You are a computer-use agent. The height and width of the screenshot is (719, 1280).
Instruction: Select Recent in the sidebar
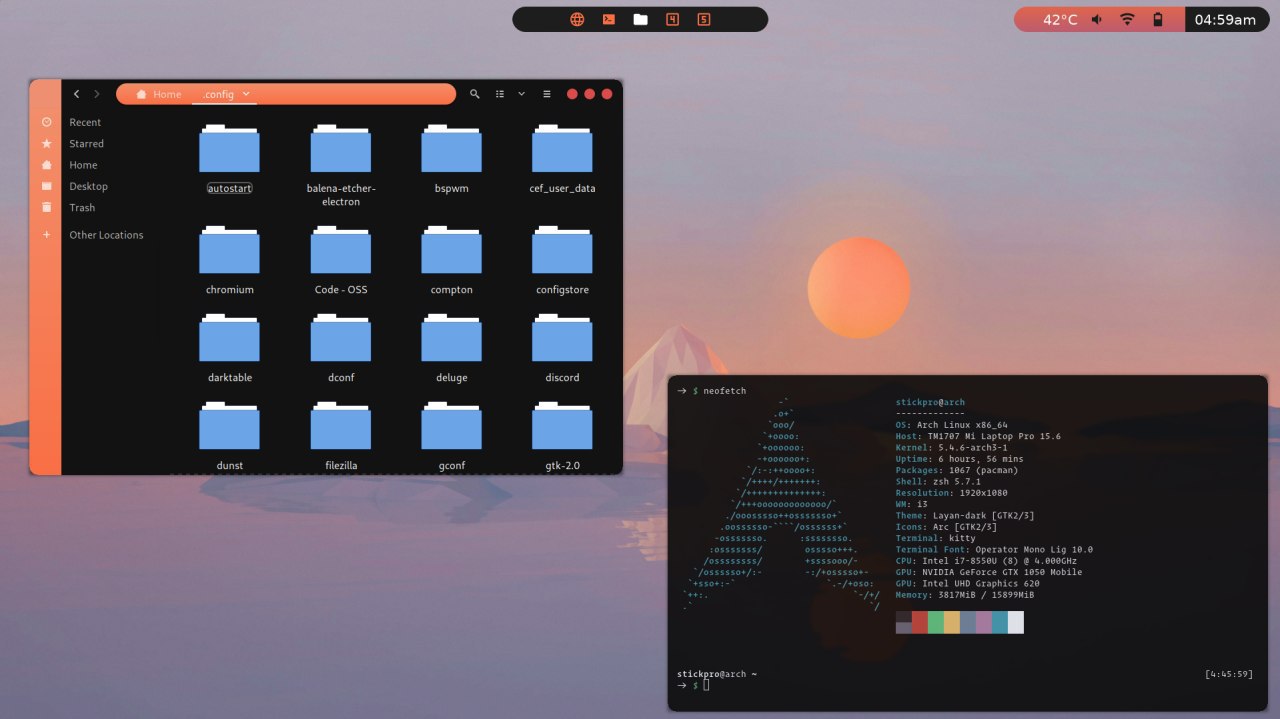click(85, 122)
